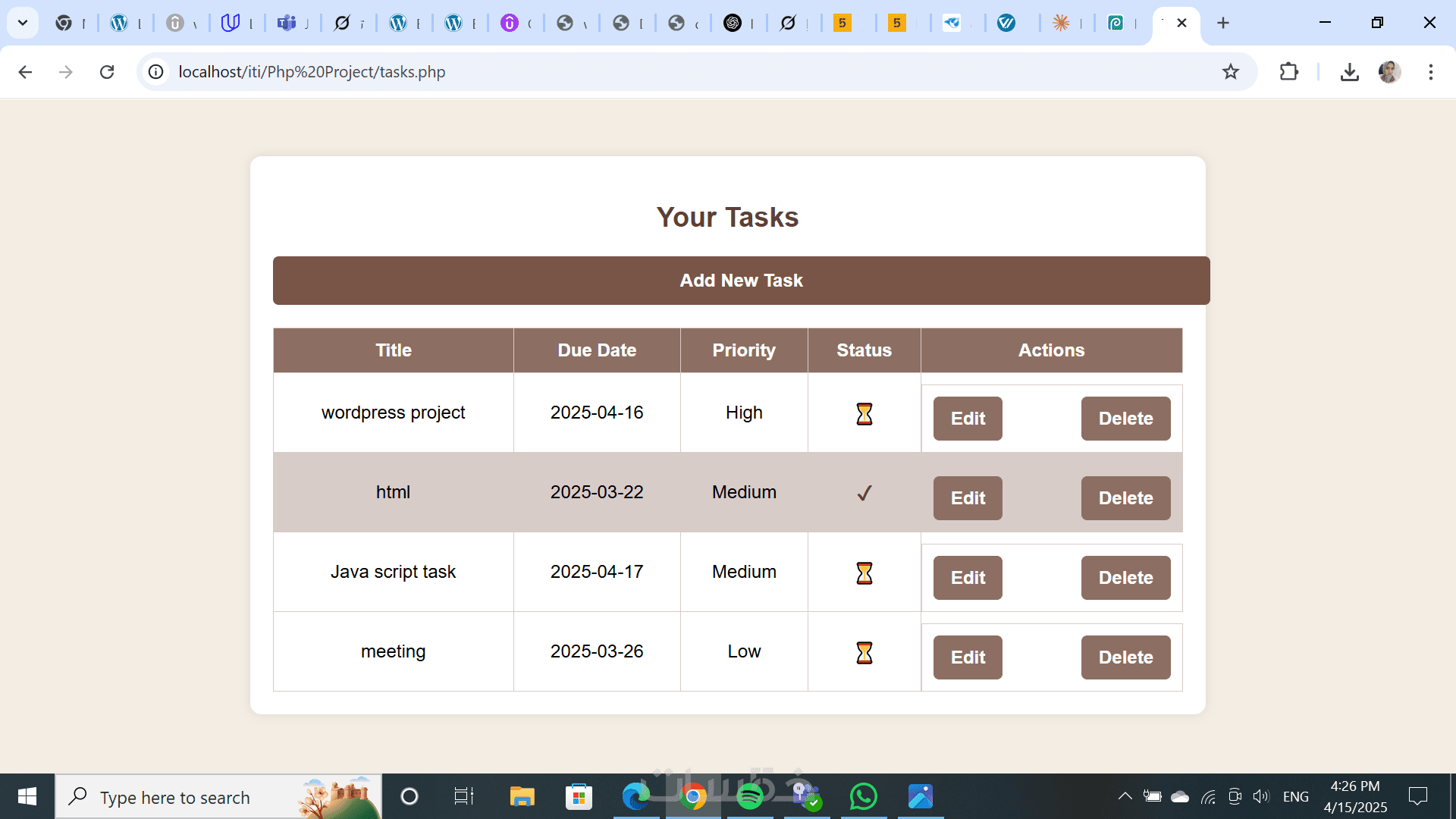Viewport: 1456px width, 819px height.
Task: Open Chrome downloads icon
Action: [x=1349, y=72]
